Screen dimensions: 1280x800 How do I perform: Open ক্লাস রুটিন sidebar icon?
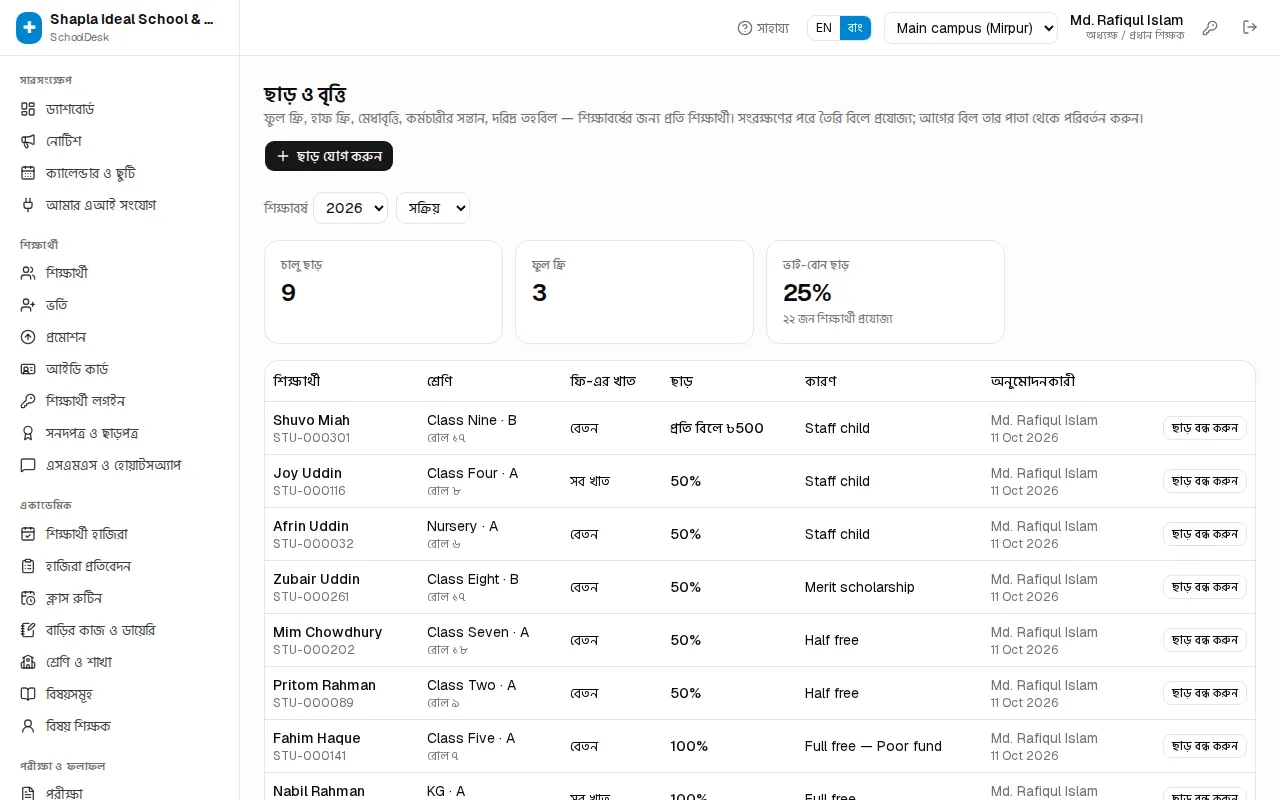[28, 598]
